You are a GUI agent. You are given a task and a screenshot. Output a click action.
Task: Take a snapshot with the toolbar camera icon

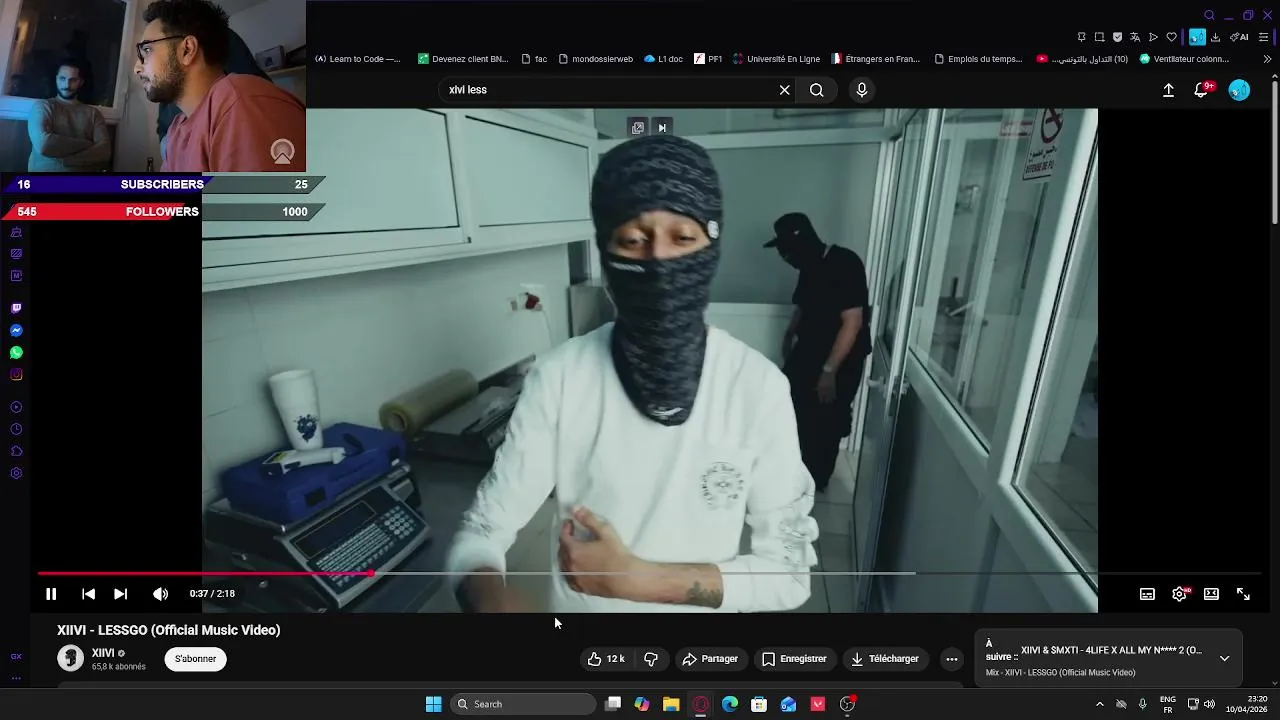[1099, 37]
